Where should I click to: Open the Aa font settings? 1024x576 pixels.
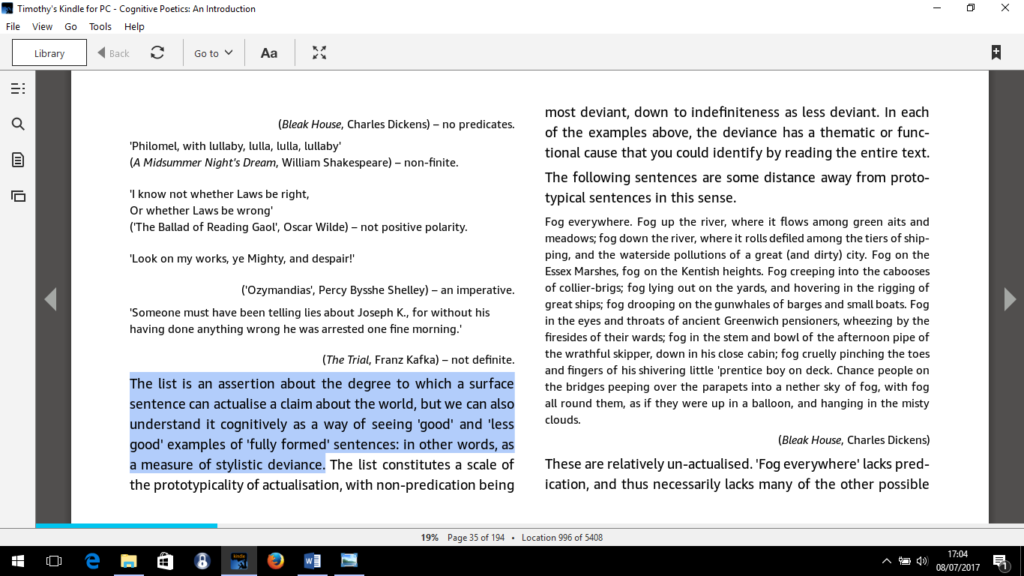pos(269,53)
